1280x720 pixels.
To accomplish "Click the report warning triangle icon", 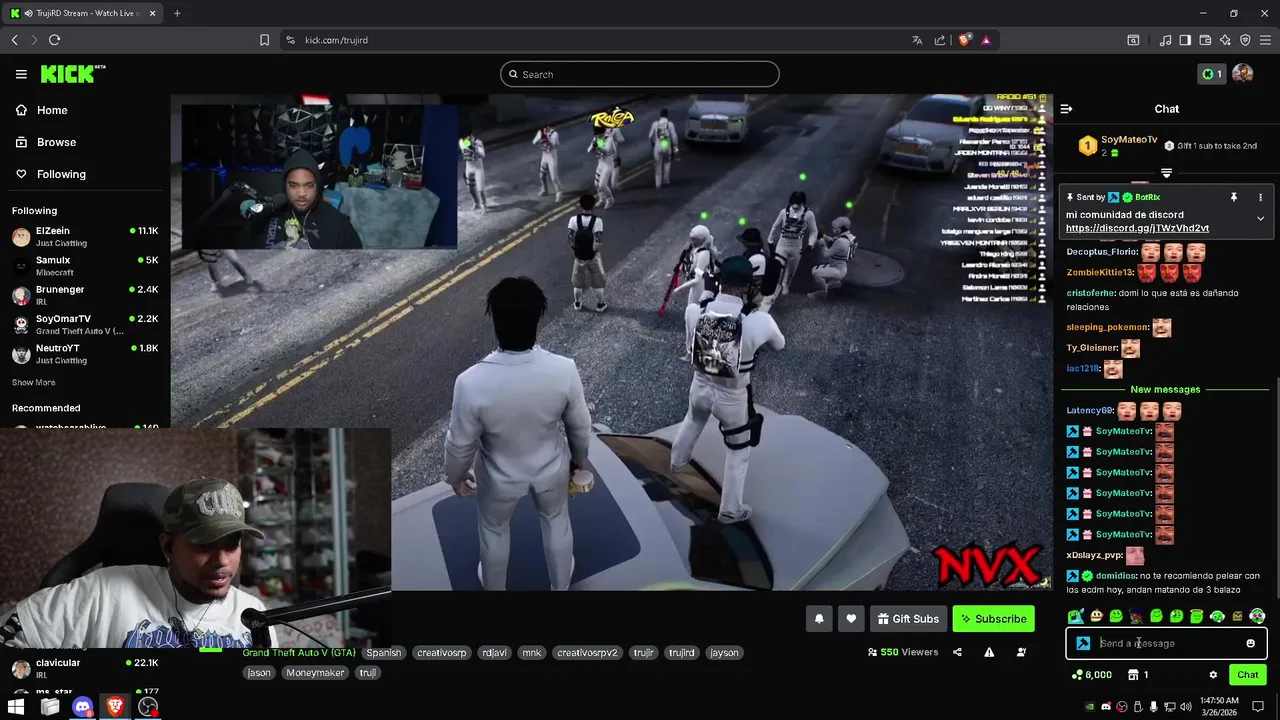I will coord(989,652).
